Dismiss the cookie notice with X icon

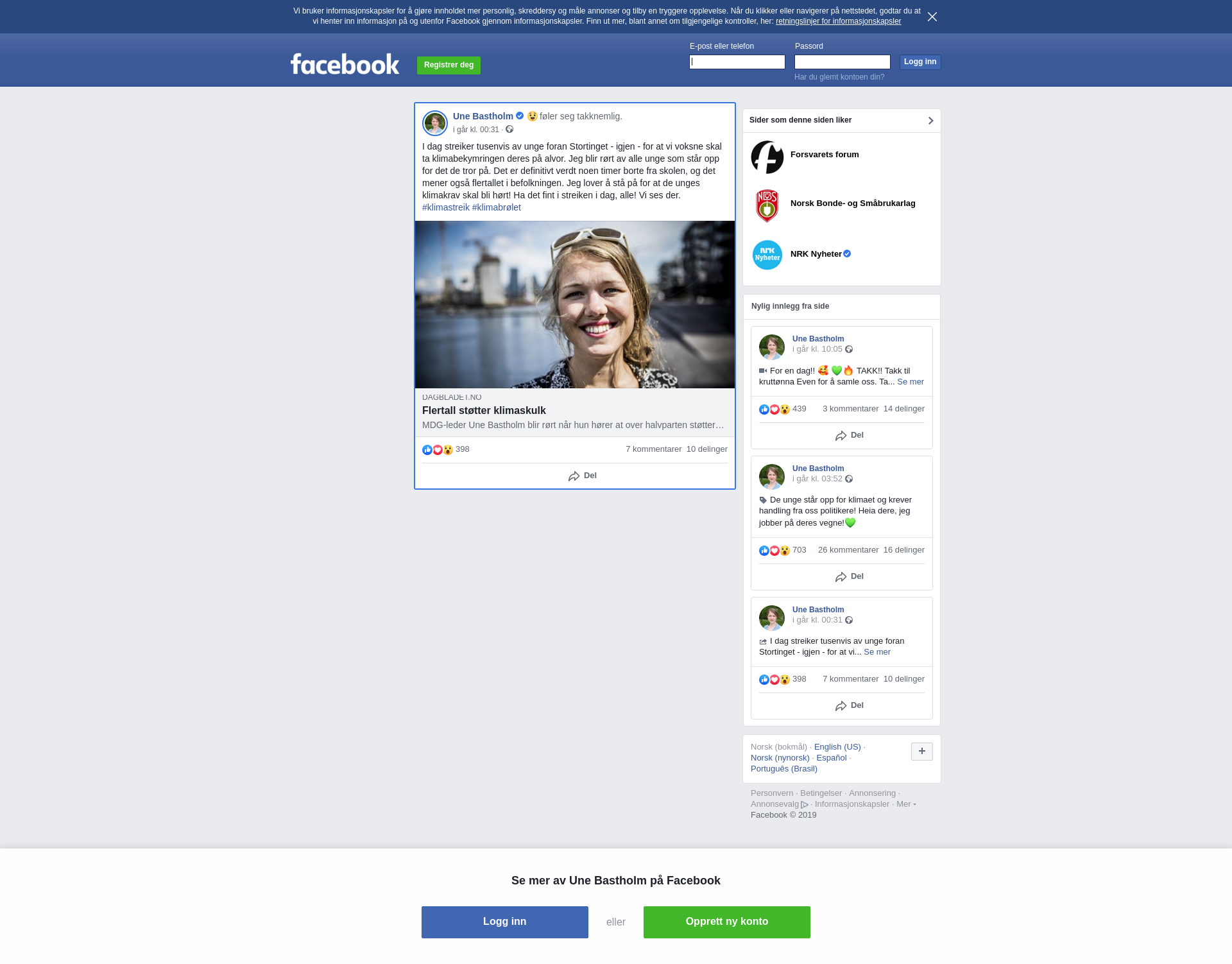[932, 17]
